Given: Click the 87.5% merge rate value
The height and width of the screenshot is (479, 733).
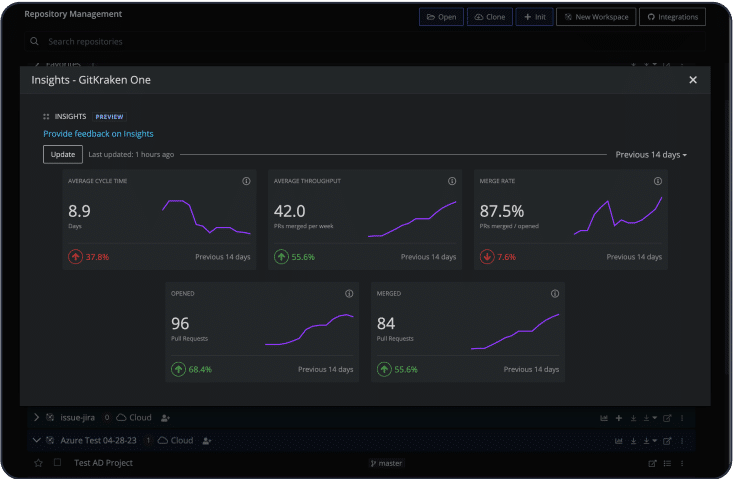Looking at the screenshot, I should tap(502, 211).
